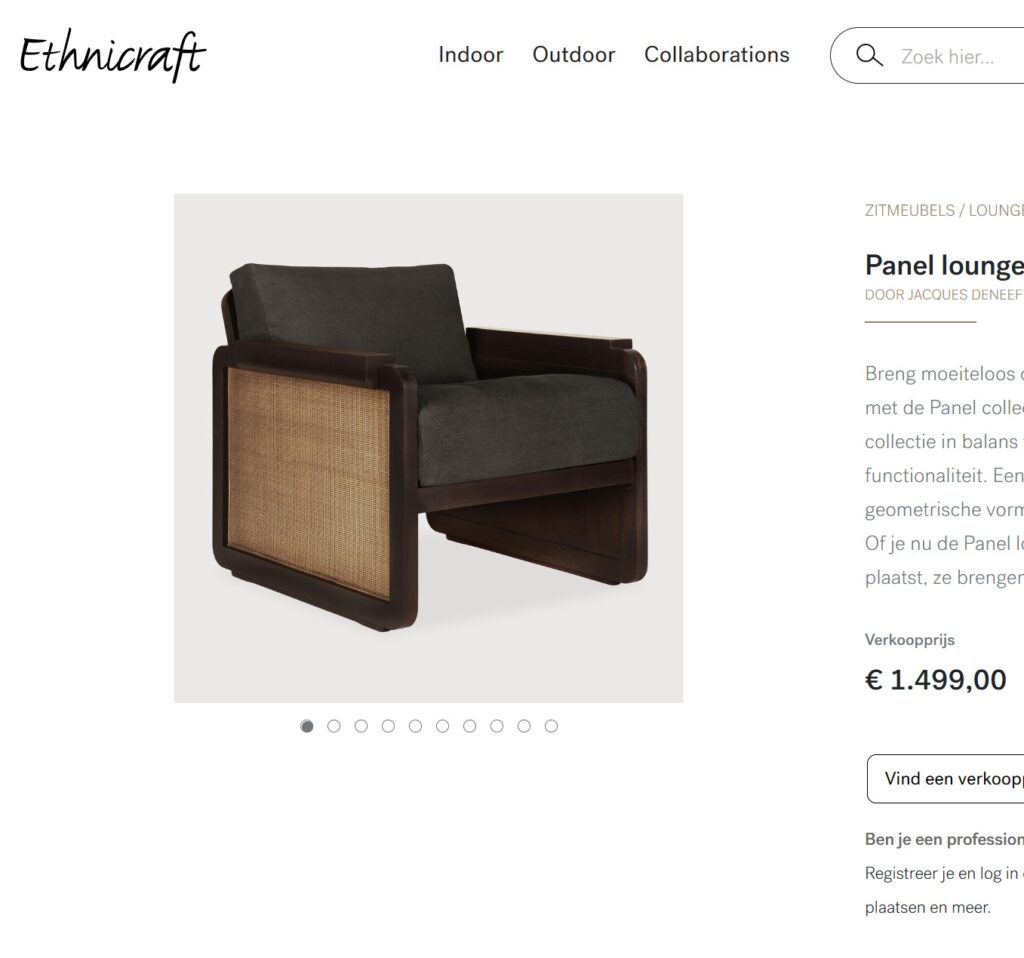This screenshot has height=958, width=1024.
Task: Select the last image carousel dot
Action: coord(551,726)
